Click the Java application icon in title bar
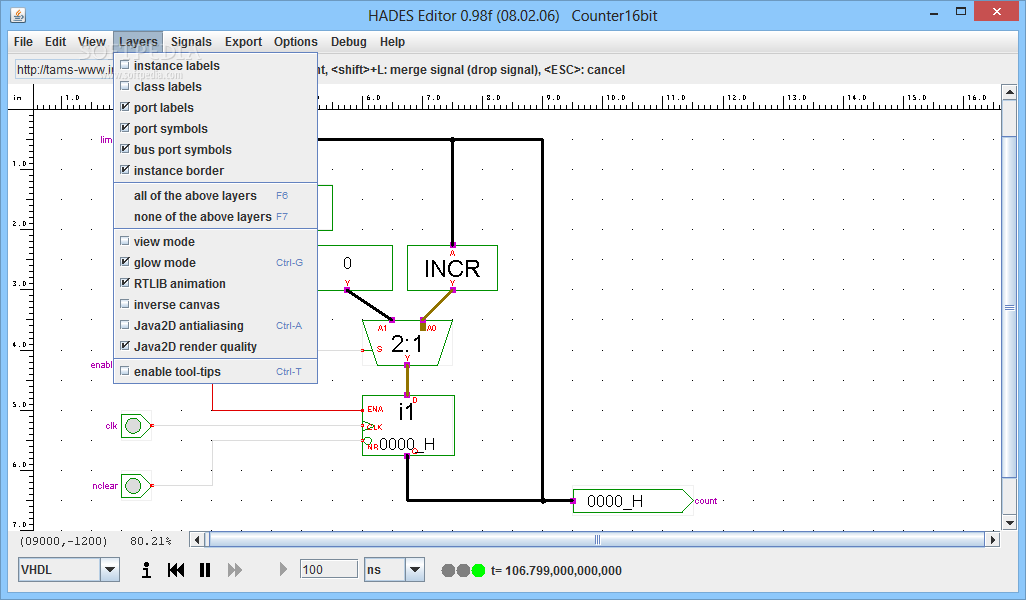The height and width of the screenshot is (600, 1026). tap(18, 15)
